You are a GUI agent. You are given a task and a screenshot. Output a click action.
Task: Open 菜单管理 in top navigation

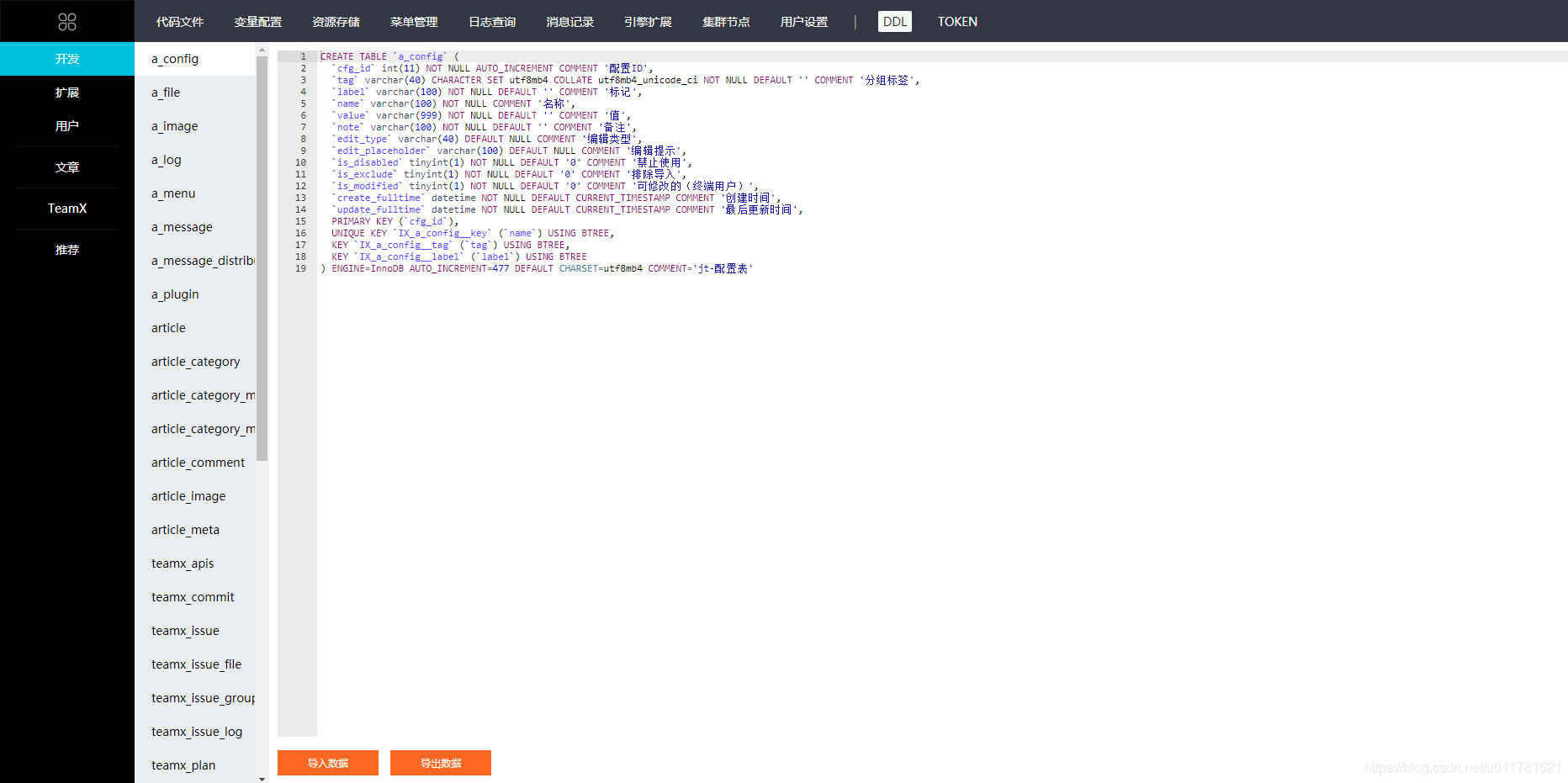[x=414, y=22]
